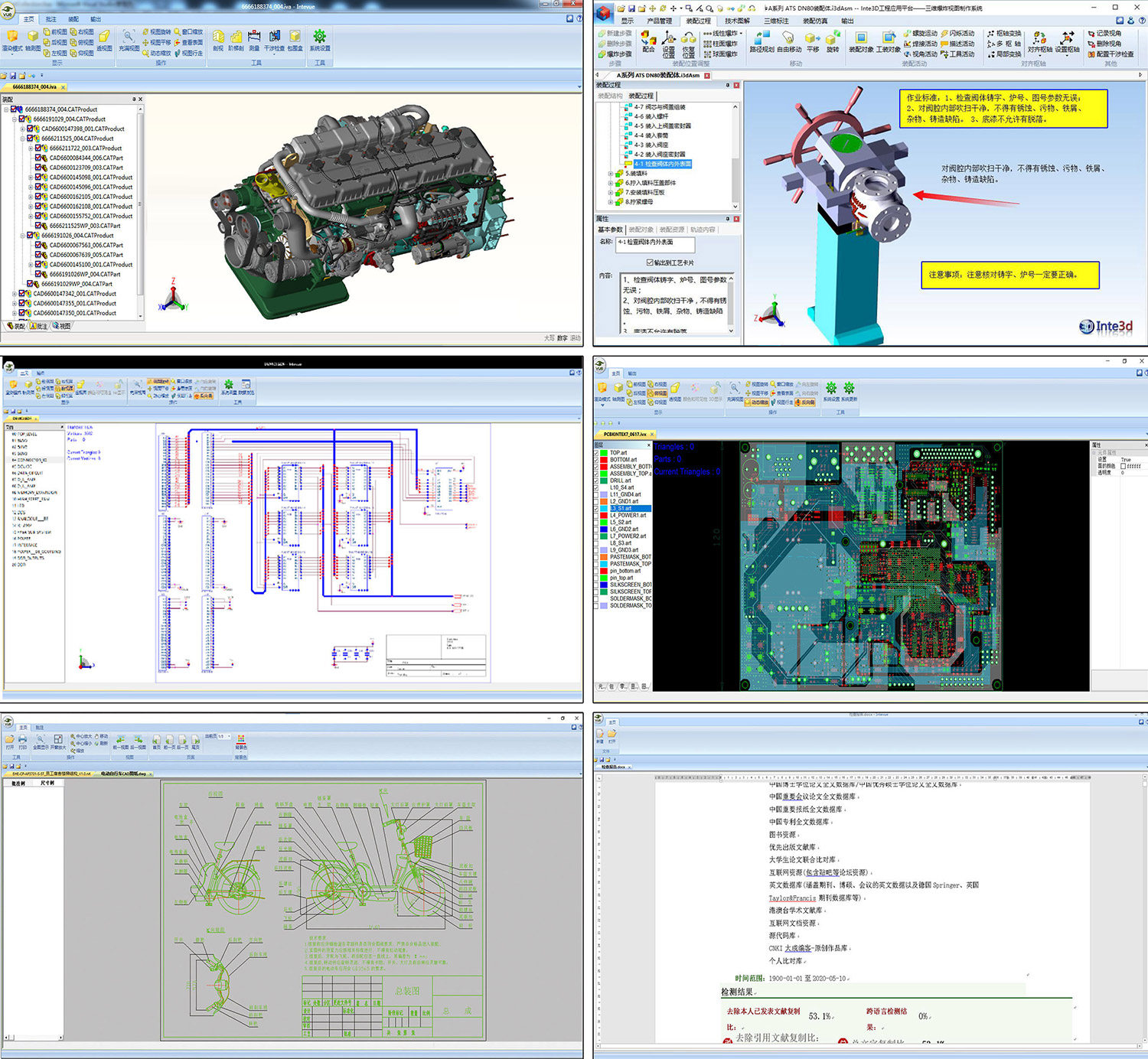1148x1059 pixels.
Task: Click 轴测图 cube icon in engine window
Action: 33,37
